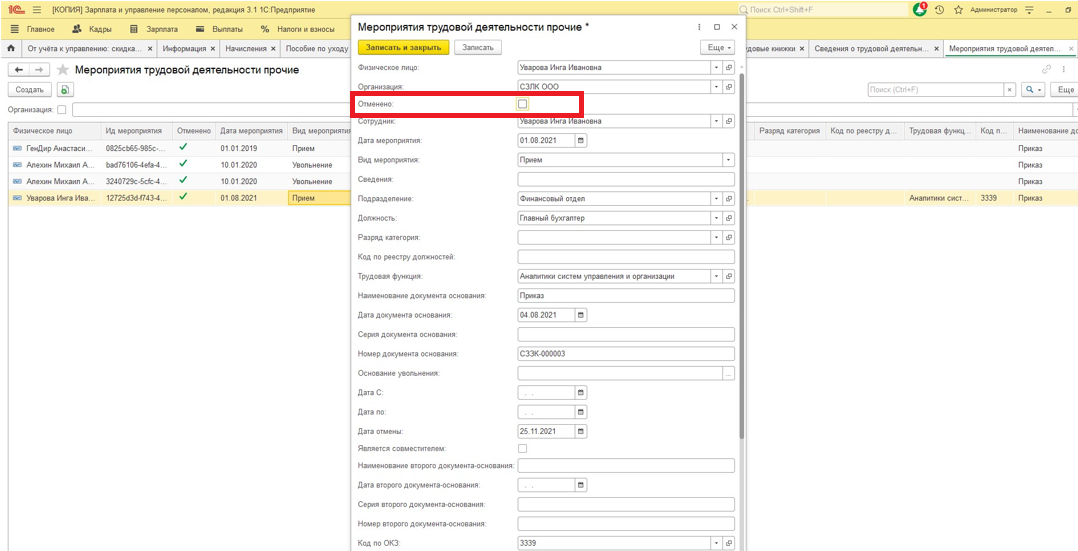
Task: Open the magnifier search options dropdown
Action: tap(1033, 90)
